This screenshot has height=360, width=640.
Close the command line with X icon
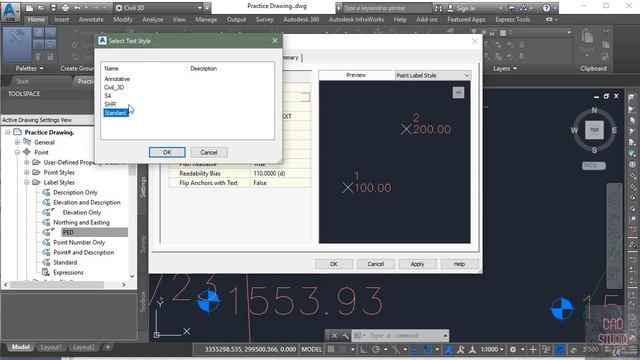coord(334,336)
